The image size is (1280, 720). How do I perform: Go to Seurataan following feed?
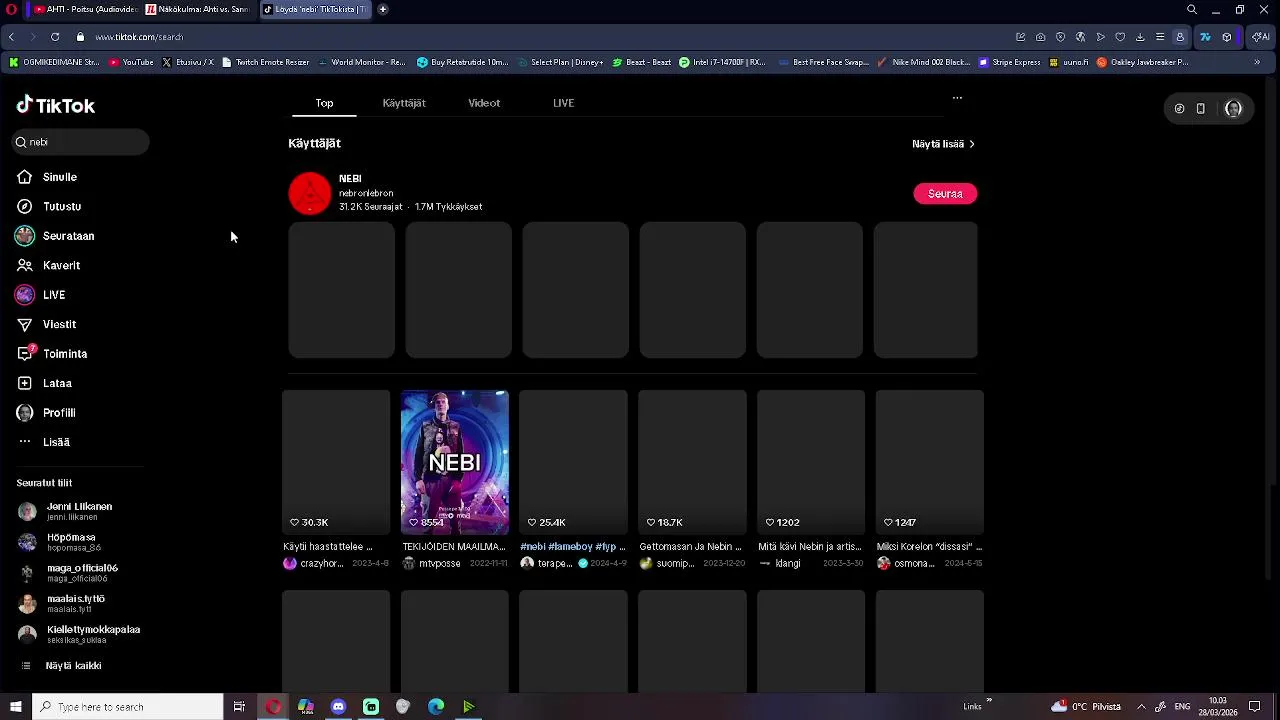55,236
